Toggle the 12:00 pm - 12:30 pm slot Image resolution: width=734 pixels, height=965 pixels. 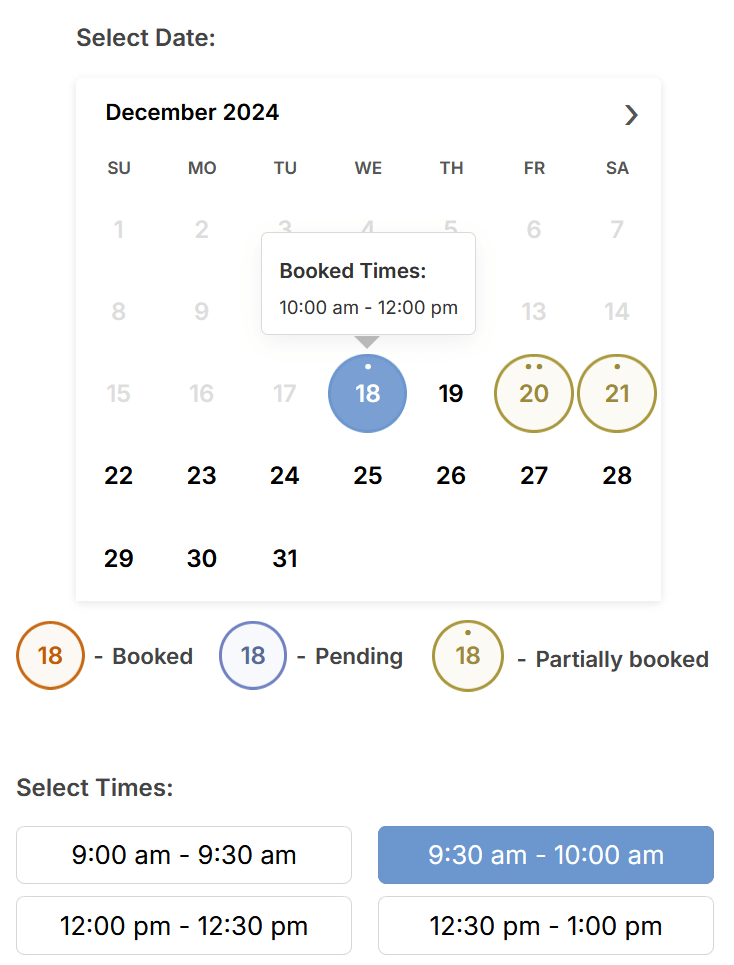pyautogui.click(x=184, y=926)
